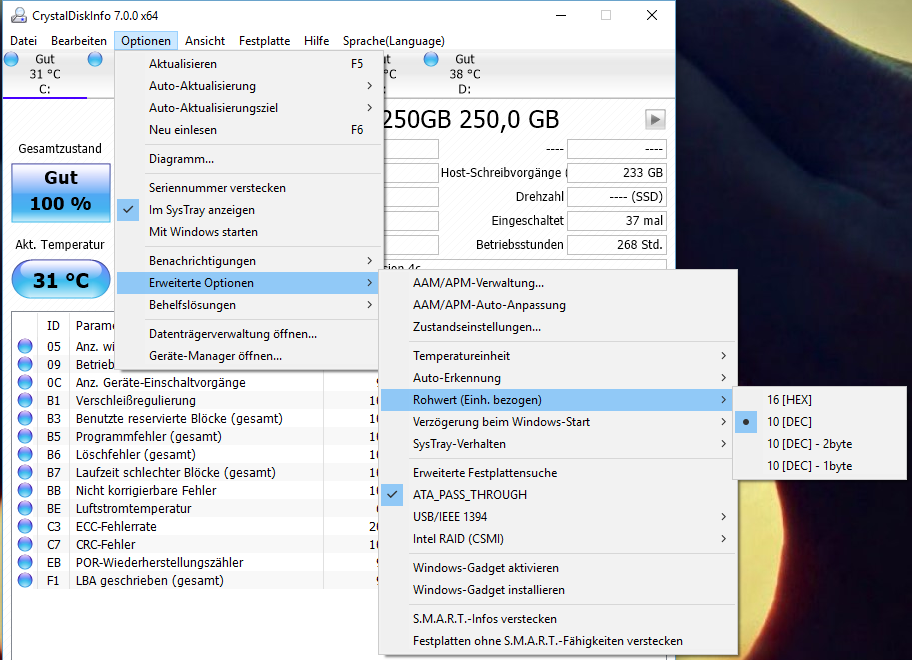Open AAM/APM-Verwaltung... dialog
The width and height of the screenshot is (912, 660).
pyautogui.click(x=558, y=283)
